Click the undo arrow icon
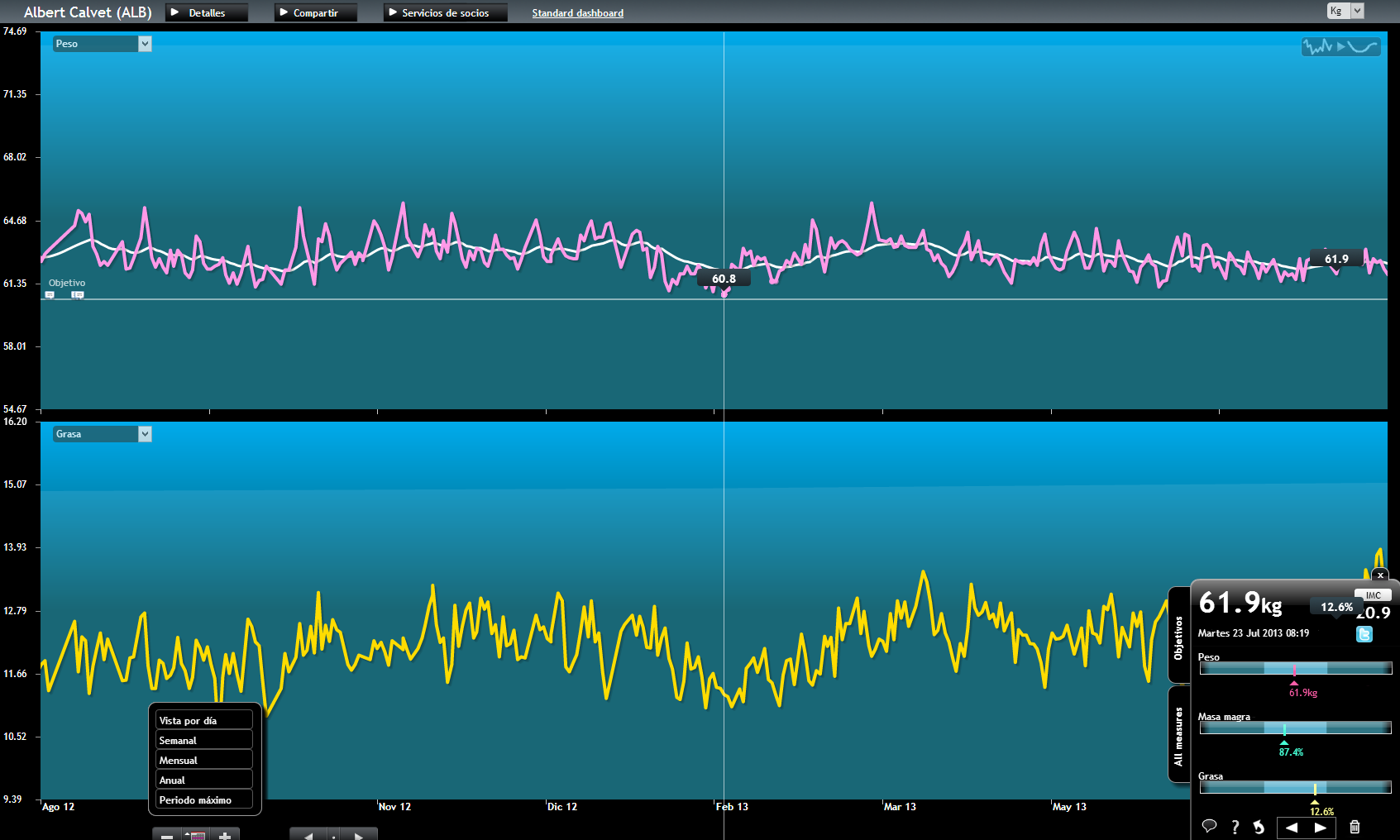This screenshot has height=840, width=1400. [x=1259, y=827]
